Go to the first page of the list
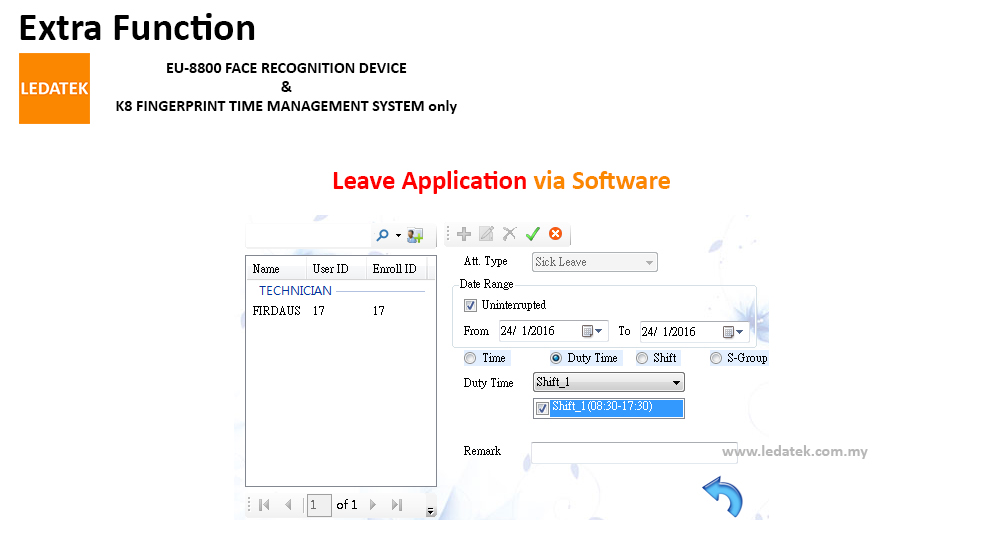 click(x=264, y=505)
